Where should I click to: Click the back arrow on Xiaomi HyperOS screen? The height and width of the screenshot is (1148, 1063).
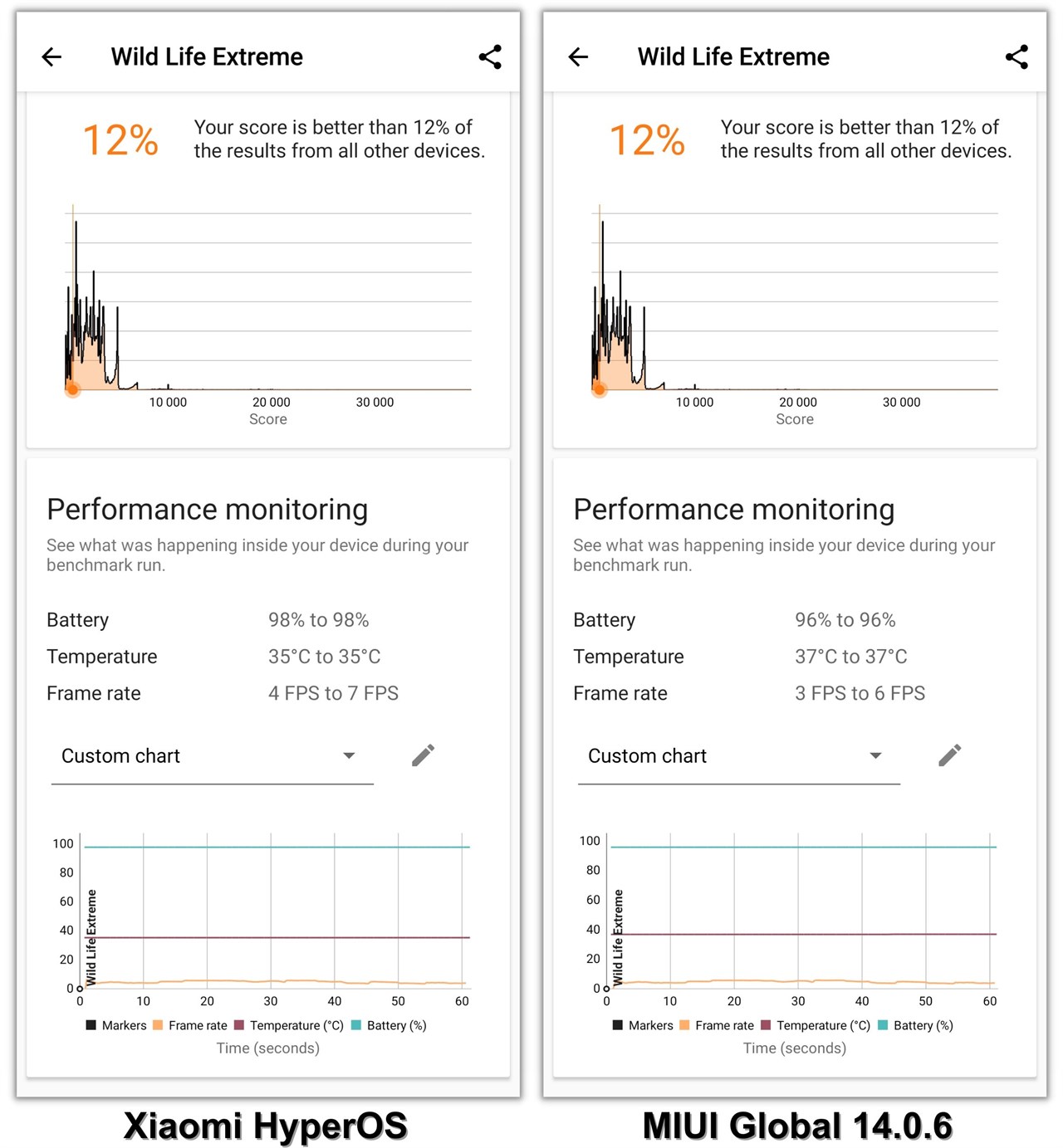[x=51, y=56]
